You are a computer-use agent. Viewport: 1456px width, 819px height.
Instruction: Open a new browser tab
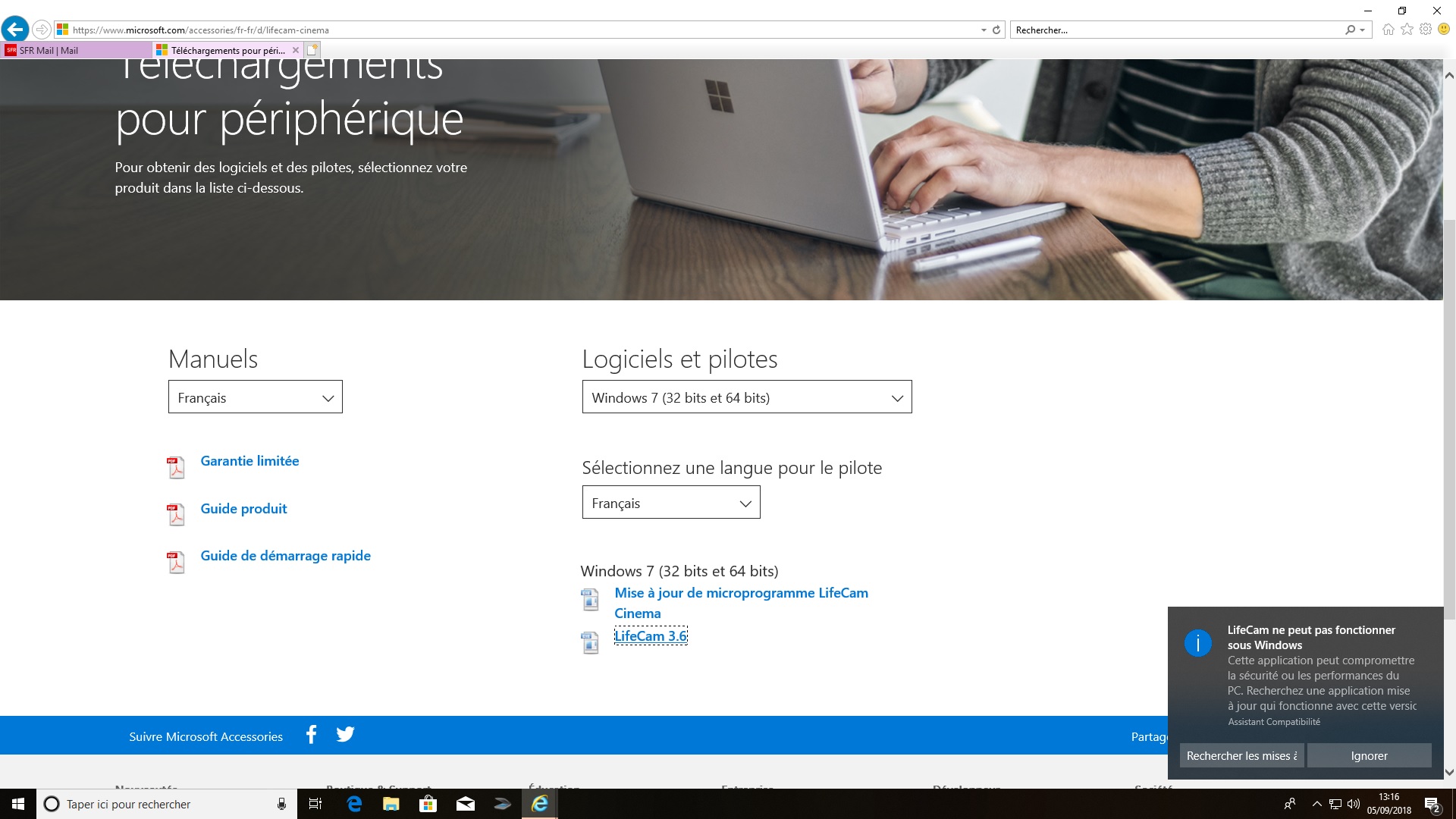(x=312, y=50)
